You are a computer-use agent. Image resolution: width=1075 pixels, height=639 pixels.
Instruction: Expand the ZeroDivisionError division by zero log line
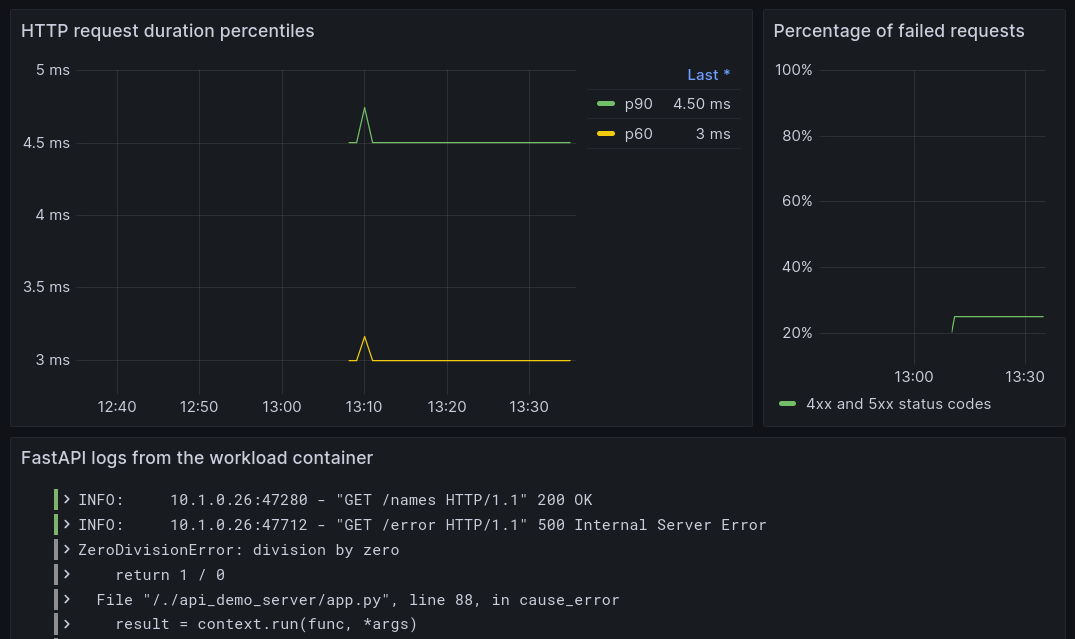pyautogui.click(x=66, y=549)
